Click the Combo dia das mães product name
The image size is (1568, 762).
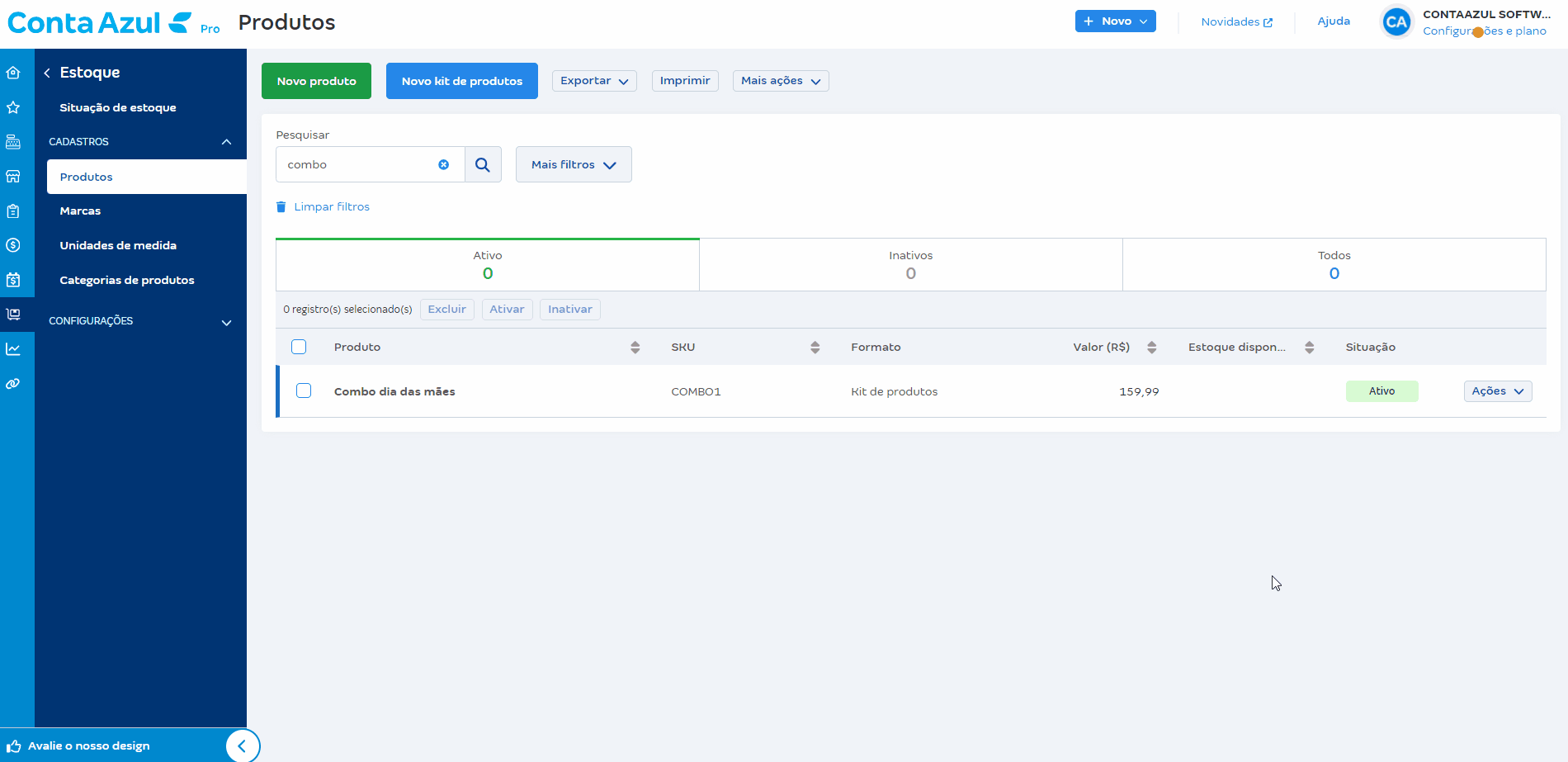394,392
